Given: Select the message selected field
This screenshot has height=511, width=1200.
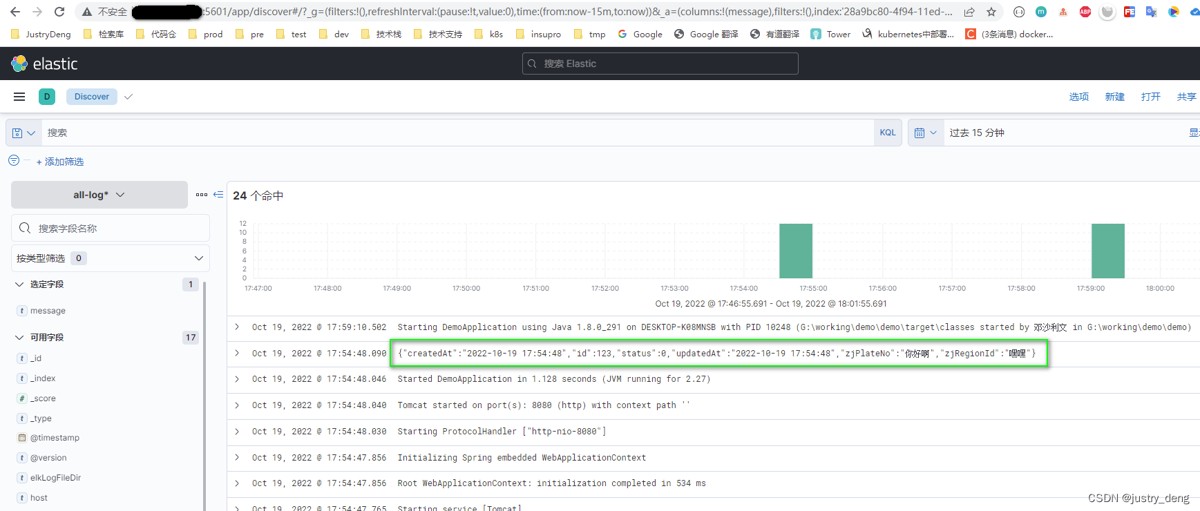Looking at the screenshot, I should [x=48, y=311].
